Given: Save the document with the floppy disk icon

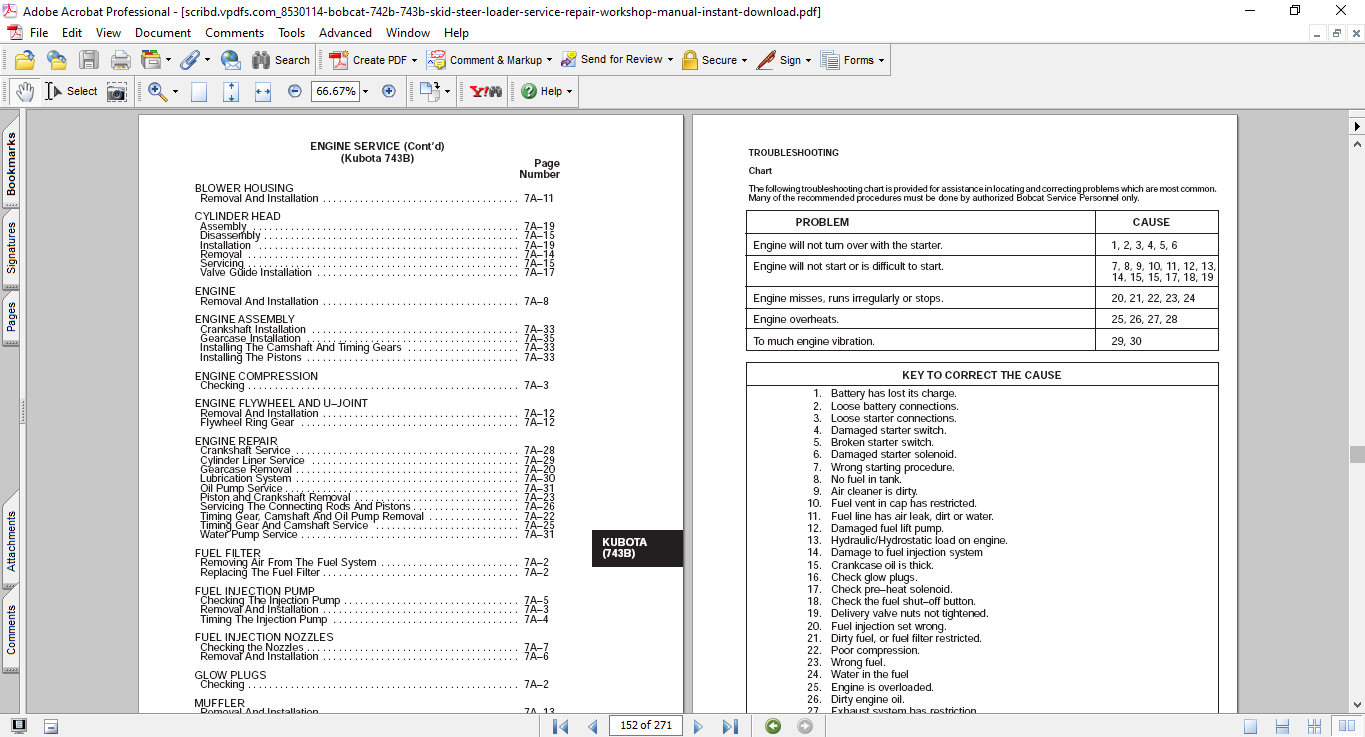Looking at the screenshot, I should [x=89, y=60].
